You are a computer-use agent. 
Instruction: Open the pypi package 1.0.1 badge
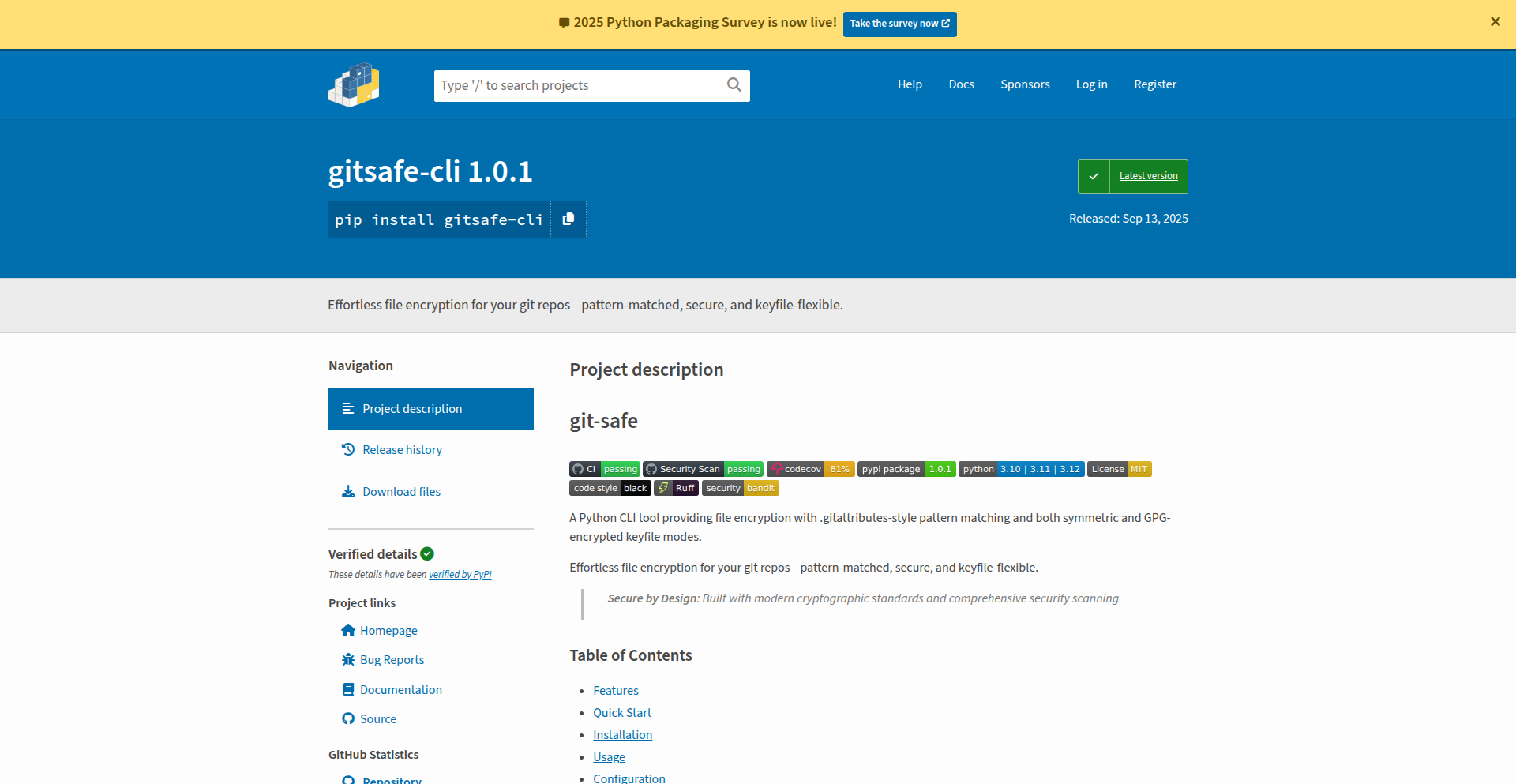pyautogui.click(x=906, y=469)
